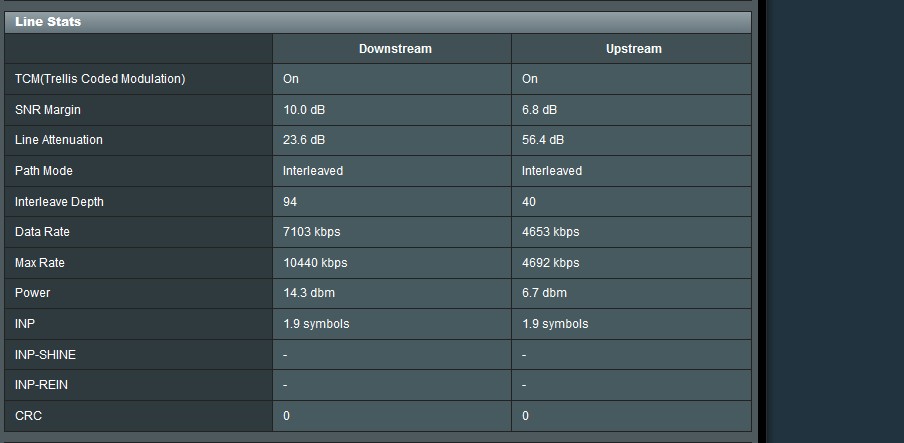Click the INP-REIN row label
Viewport: 904px width, 443px height.
42,385
